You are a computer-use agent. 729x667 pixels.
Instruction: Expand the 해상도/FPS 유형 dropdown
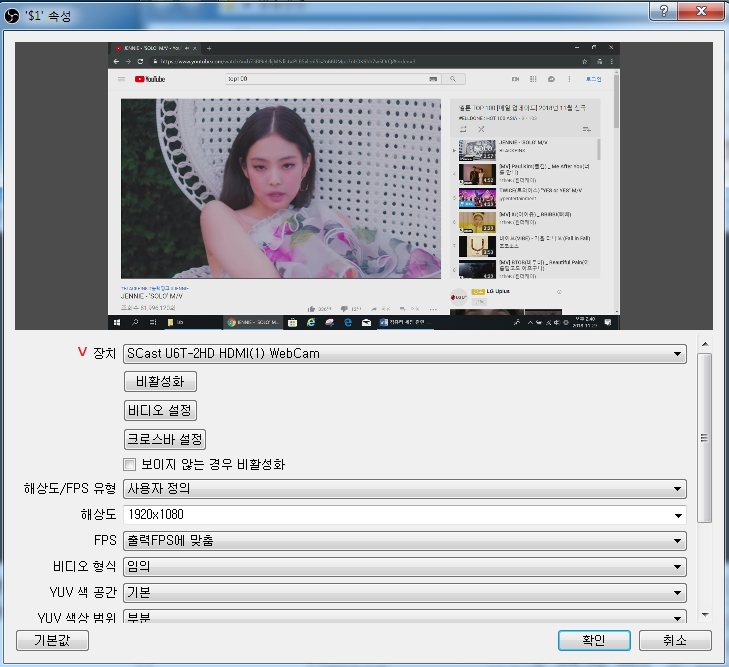pos(404,489)
